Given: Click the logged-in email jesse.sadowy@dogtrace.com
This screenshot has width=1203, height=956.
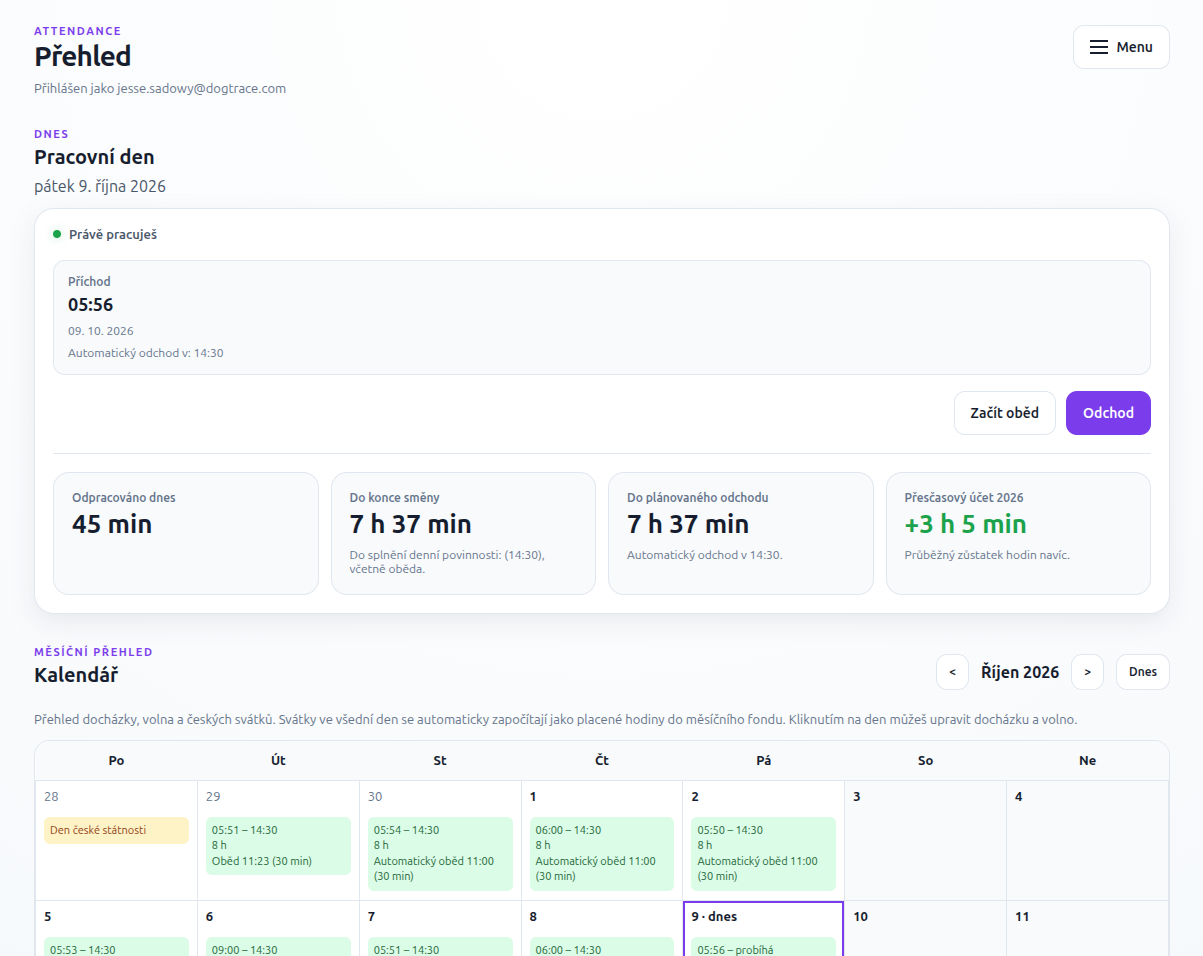Looking at the screenshot, I should (x=202, y=88).
